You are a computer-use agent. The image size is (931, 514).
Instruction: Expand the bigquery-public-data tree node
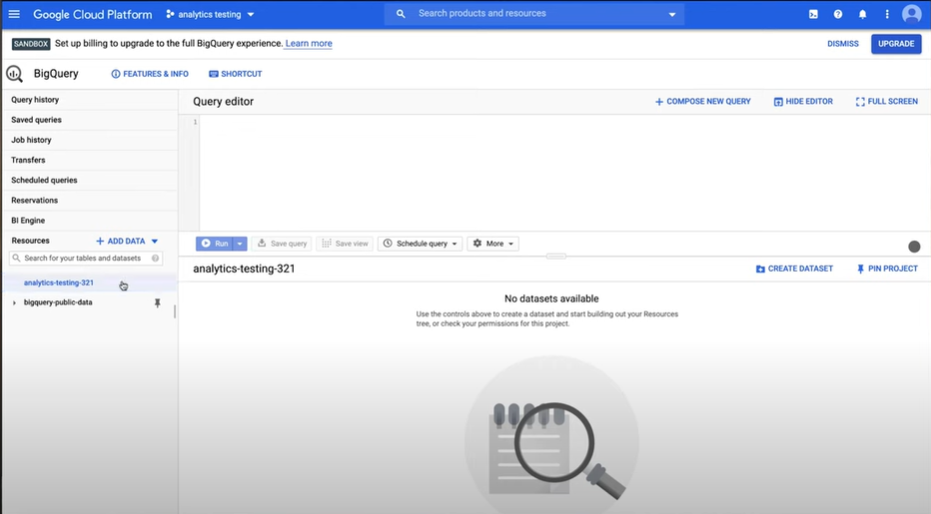click(14, 303)
